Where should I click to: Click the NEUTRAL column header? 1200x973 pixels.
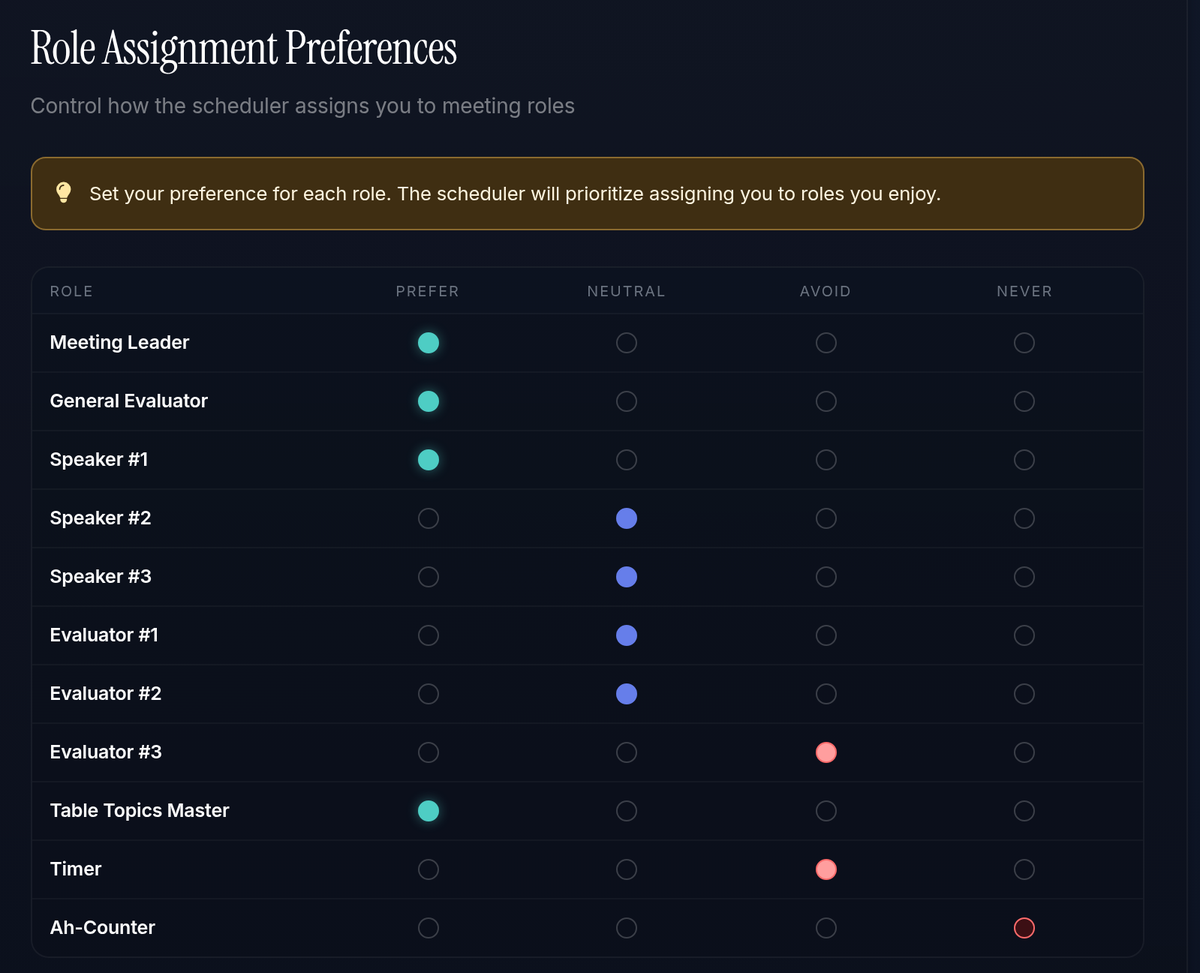[626, 291]
